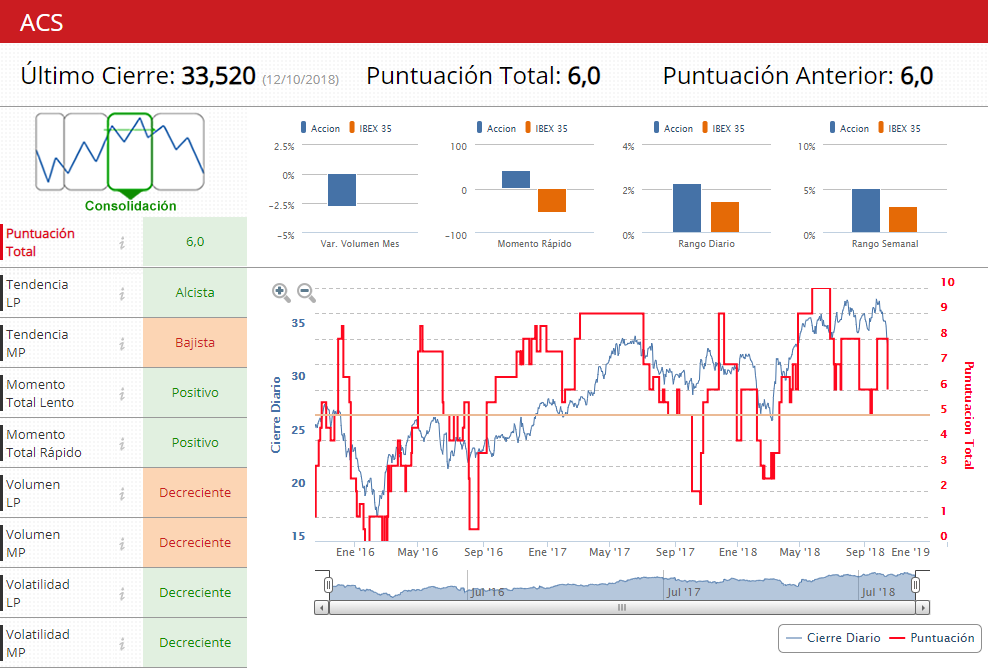989x668 pixels.
Task: Click the Alcista value for Tendencia LP
Action: [x=195, y=293]
